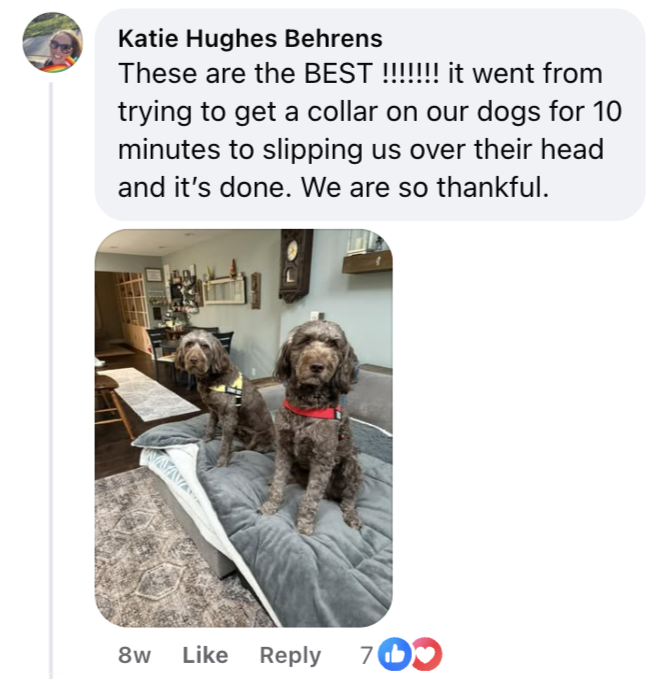Click the sunglasses on commenter's avatar
662x679 pixels.
pos(61,46)
